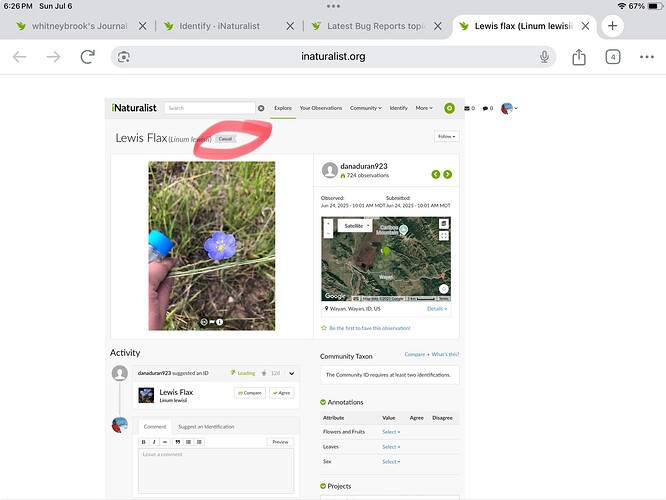Open the ID options chevron for danaduran923
666x500 pixels.
click(291, 373)
